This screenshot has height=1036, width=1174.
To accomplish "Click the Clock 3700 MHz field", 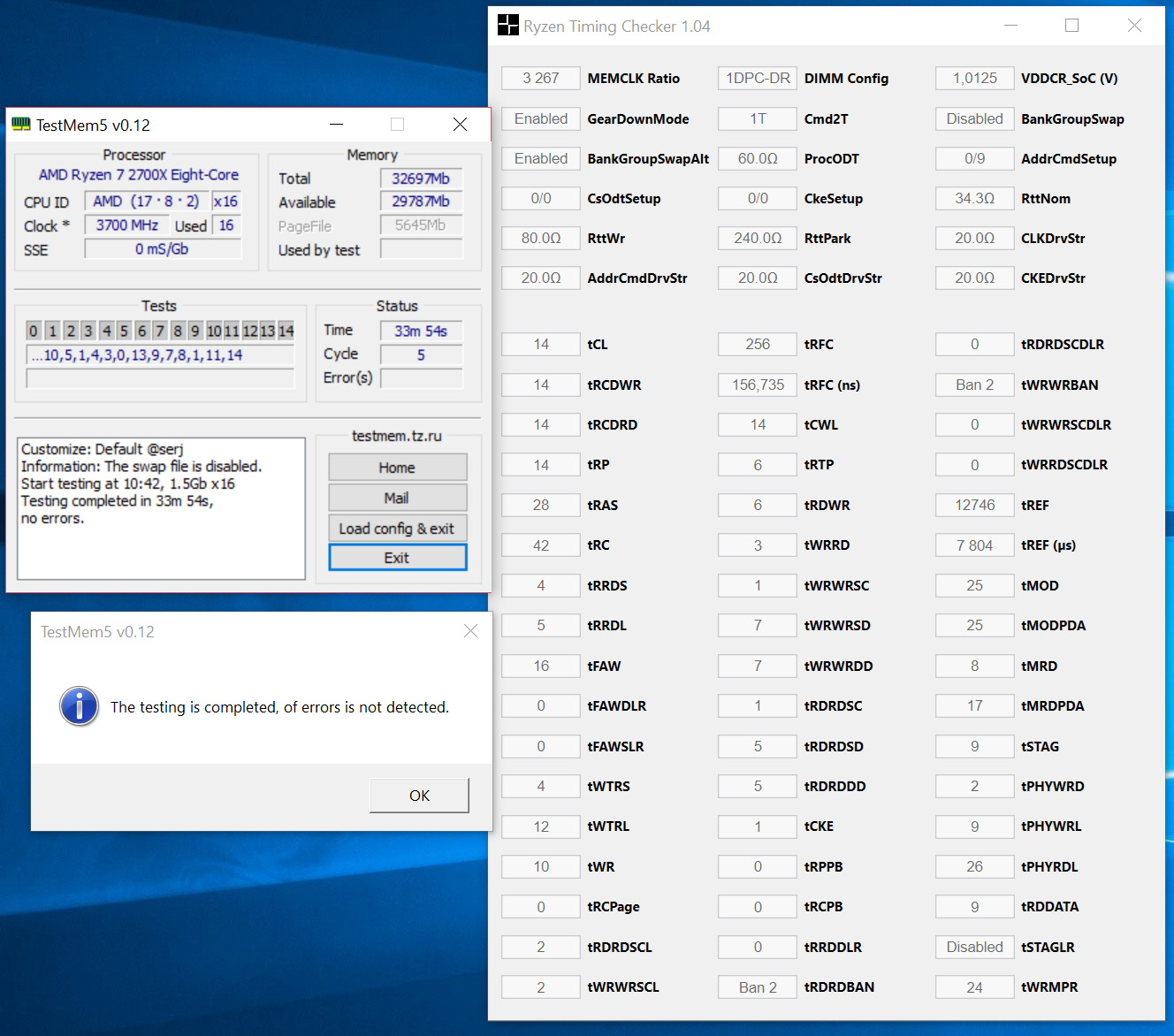I will pos(126,225).
